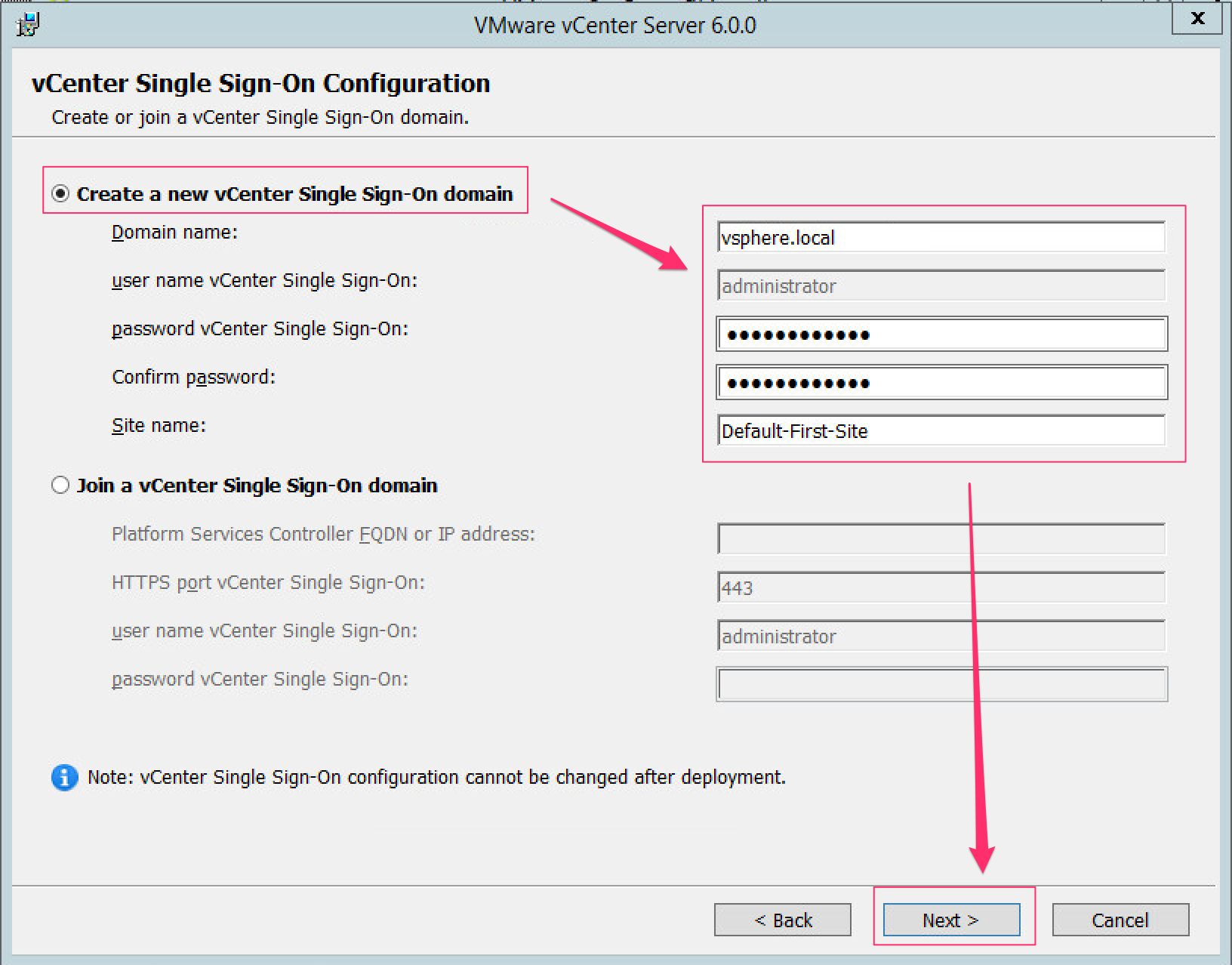Select the password vCenter Single Sign-On field
Viewport: 1232px width, 965px height.
pos(940,334)
